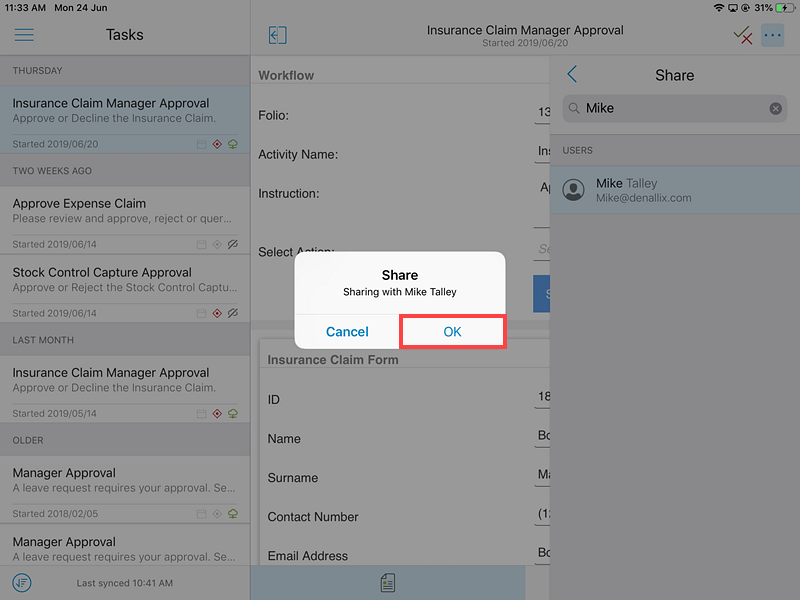Tap calendar icon on Approve Expense Claim
This screenshot has width=800, height=600.
pos(202,244)
